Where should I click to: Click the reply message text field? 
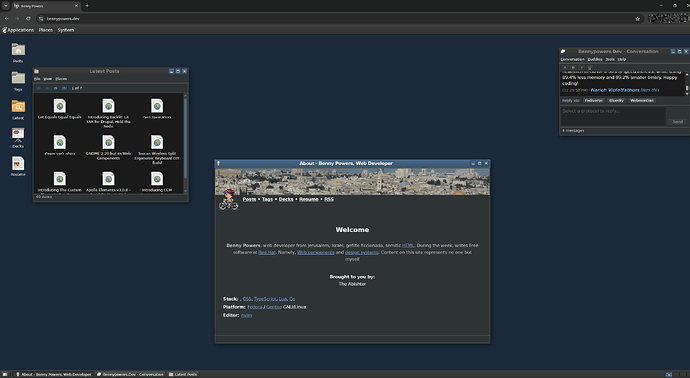coord(613,116)
